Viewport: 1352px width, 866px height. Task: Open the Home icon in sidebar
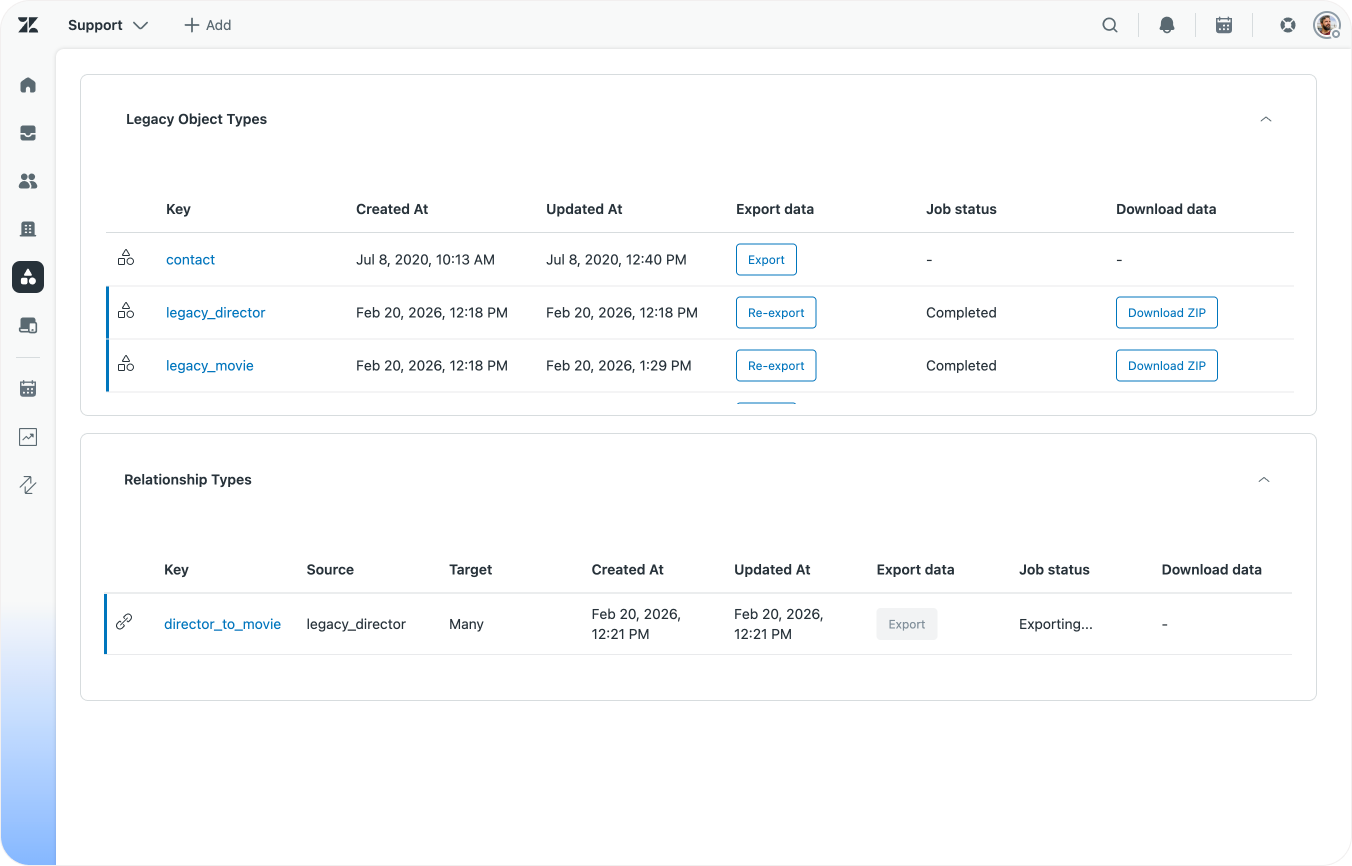click(28, 85)
